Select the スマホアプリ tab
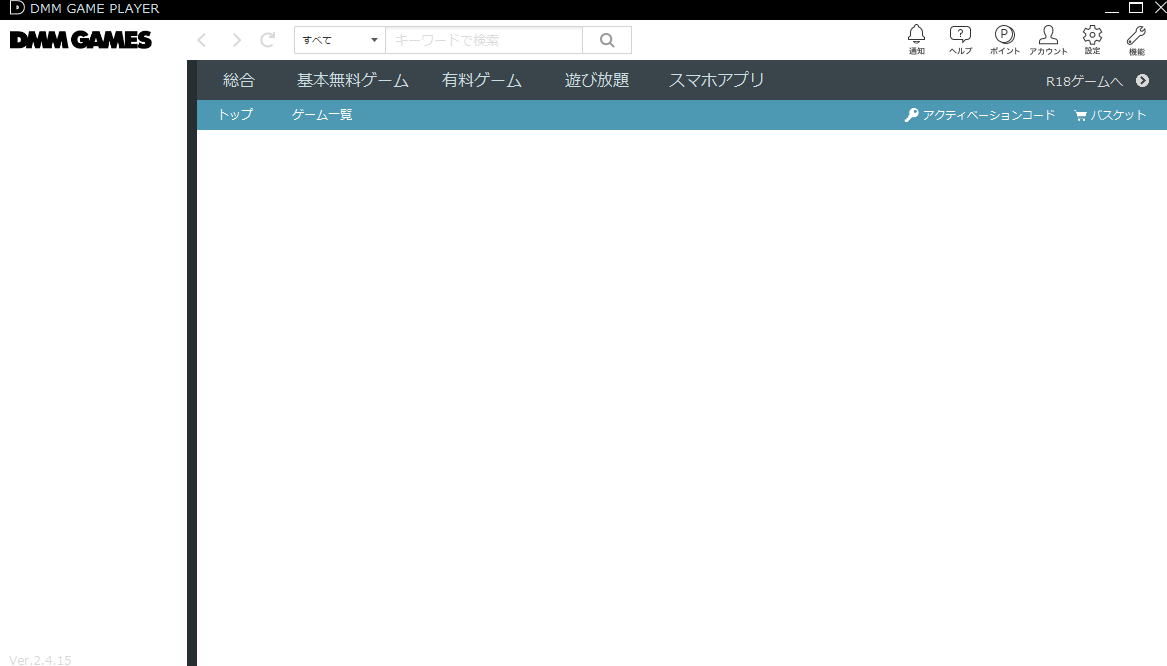Viewport: 1167px width, 666px height. (x=717, y=80)
